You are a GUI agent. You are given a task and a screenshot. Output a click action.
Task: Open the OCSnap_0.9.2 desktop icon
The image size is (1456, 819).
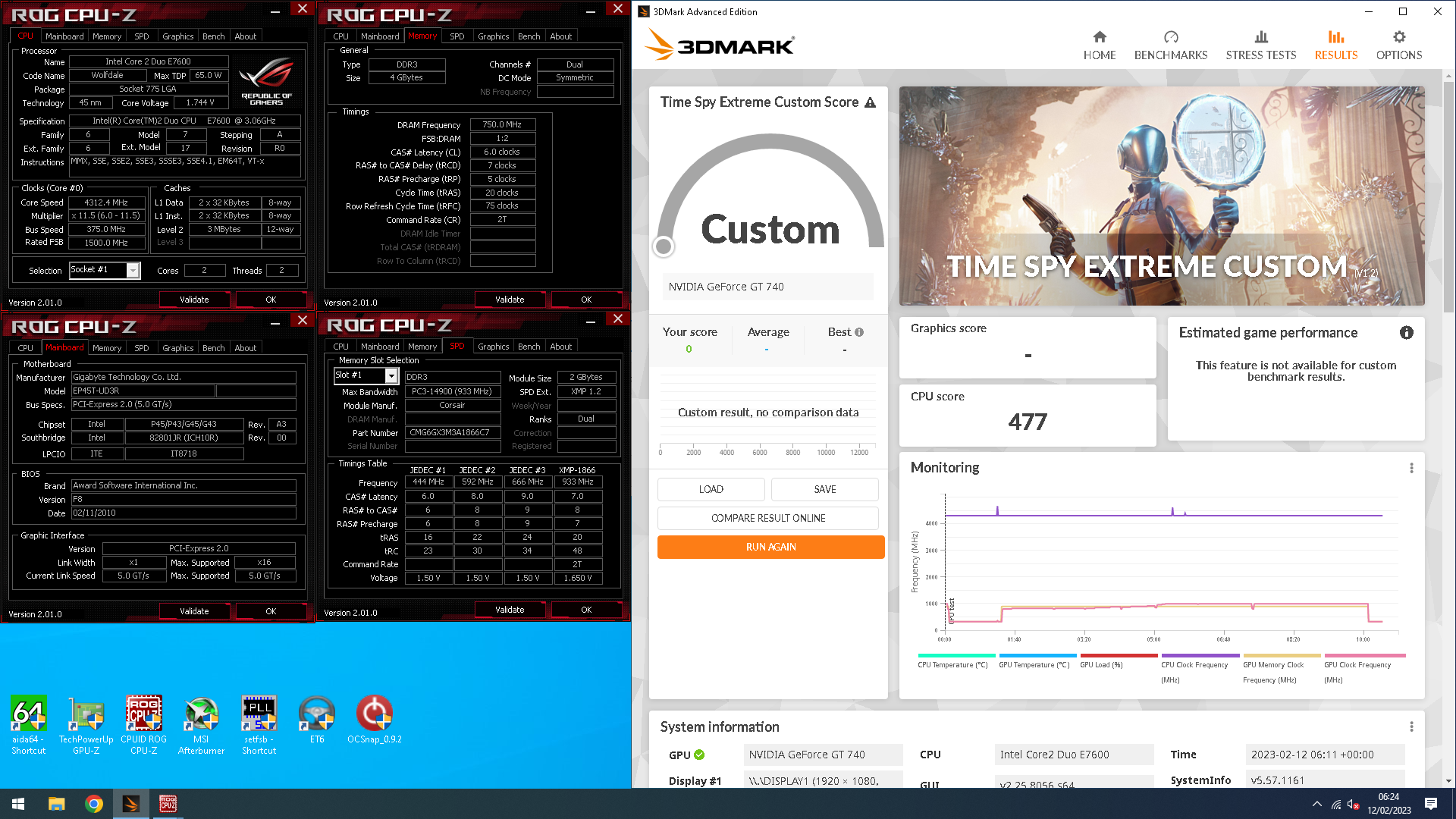point(374,720)
